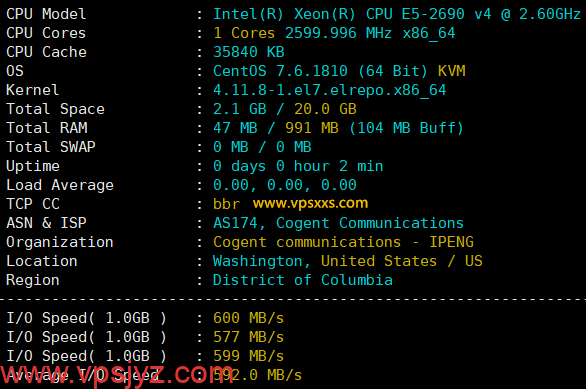Click the 'Load Average' label

point(60,185)
